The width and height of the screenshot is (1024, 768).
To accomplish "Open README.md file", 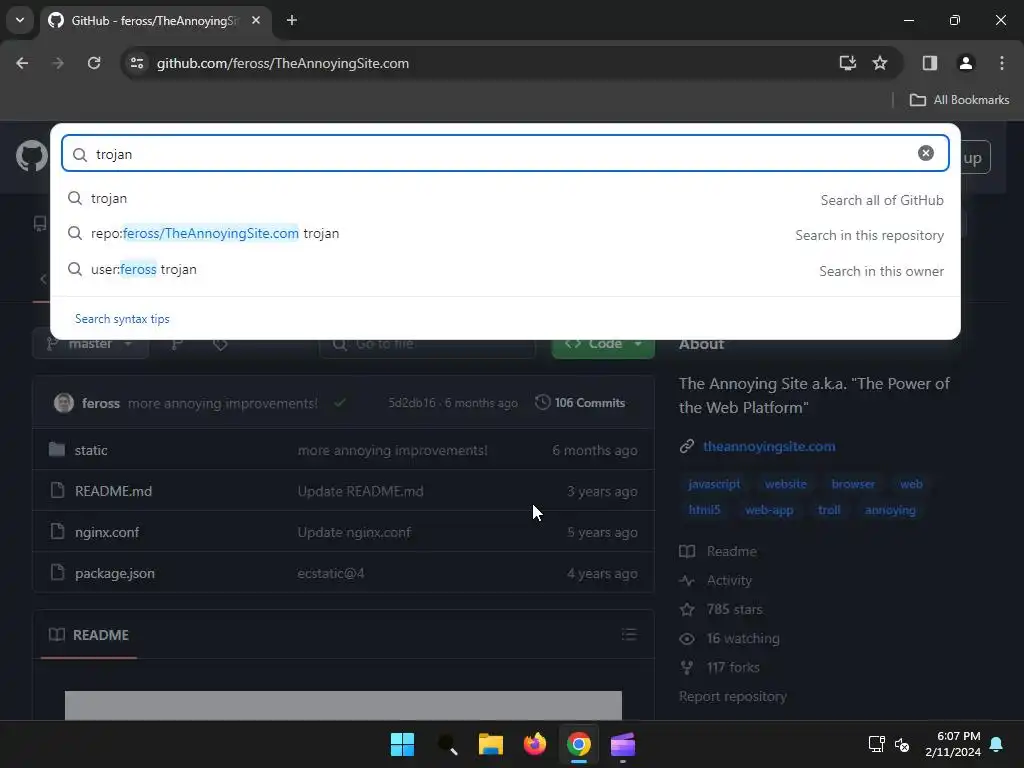I will tap(113, 491).
